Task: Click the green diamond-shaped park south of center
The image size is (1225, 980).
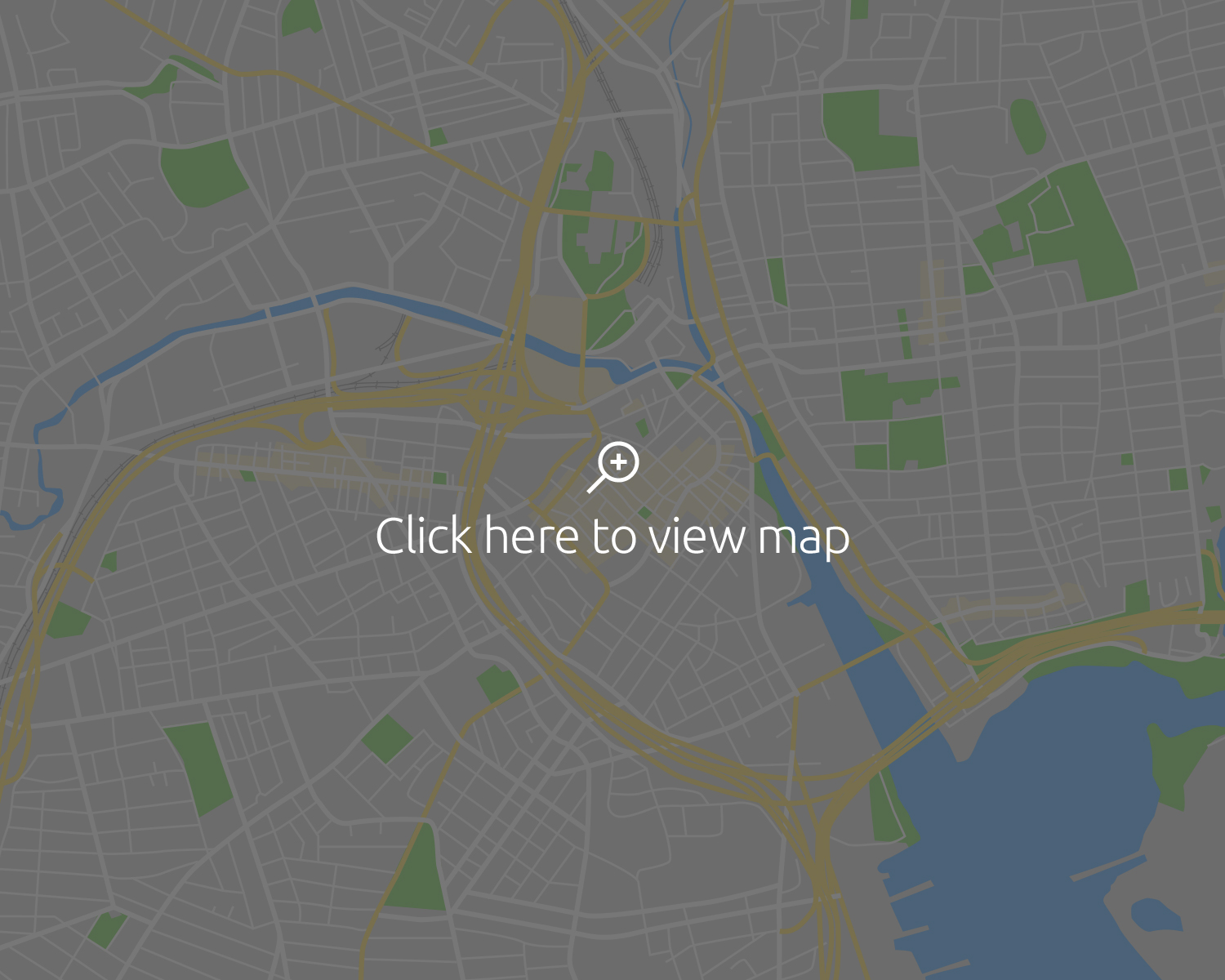Action: [x=387, y=739]
